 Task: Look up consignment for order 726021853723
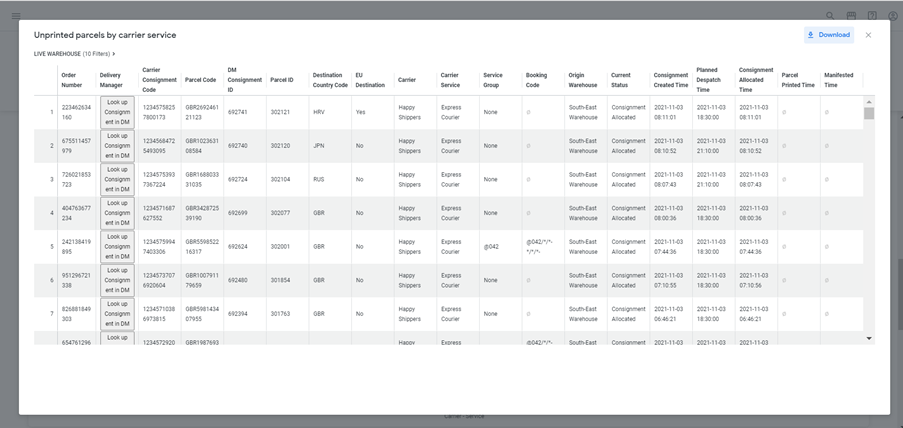117,179
